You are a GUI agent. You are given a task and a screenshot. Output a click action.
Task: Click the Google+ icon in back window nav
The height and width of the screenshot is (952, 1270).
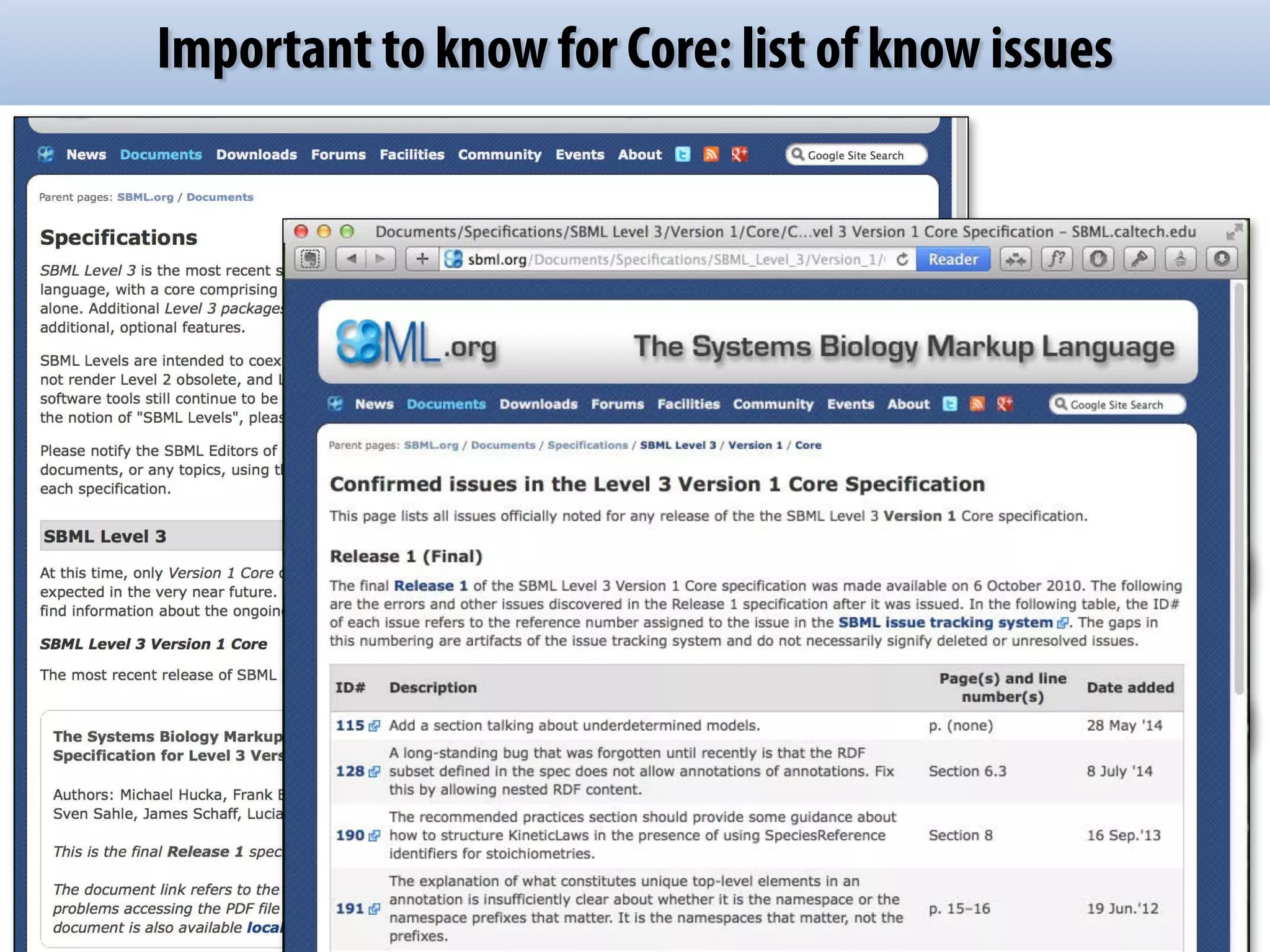click(739, 154)
